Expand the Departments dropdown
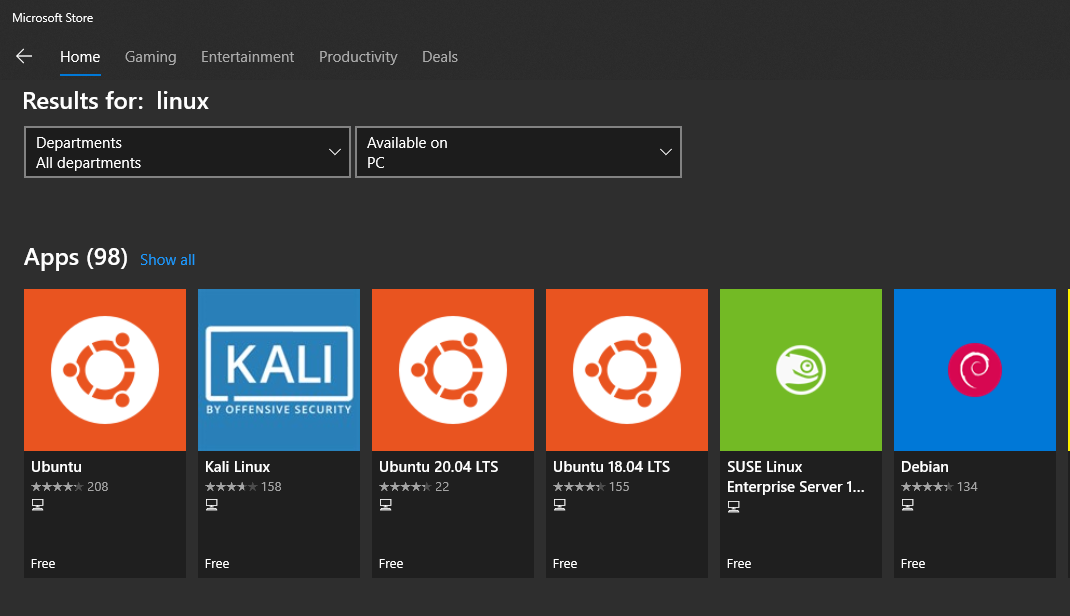This screenshot has width=1070, height=616. pyautogui.click(x=187, y=152)
